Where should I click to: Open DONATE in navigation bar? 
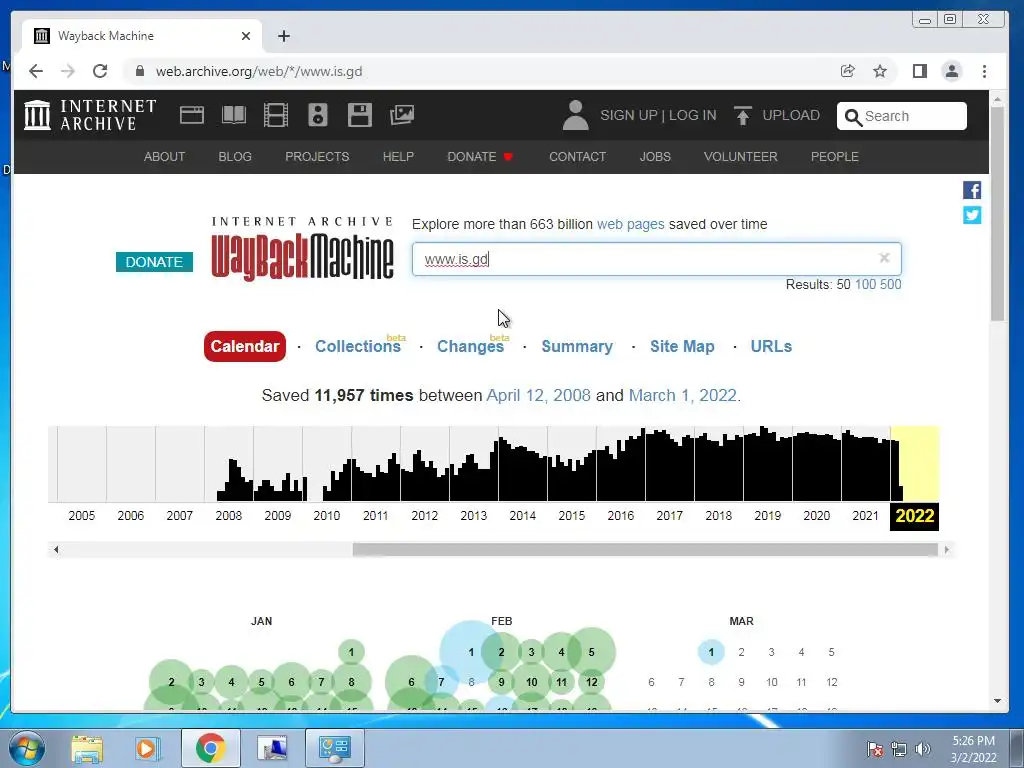(x=480, y=157)
